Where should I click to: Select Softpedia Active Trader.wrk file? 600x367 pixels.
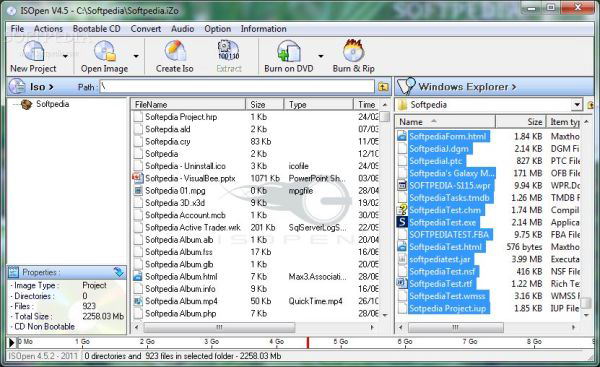193,227
